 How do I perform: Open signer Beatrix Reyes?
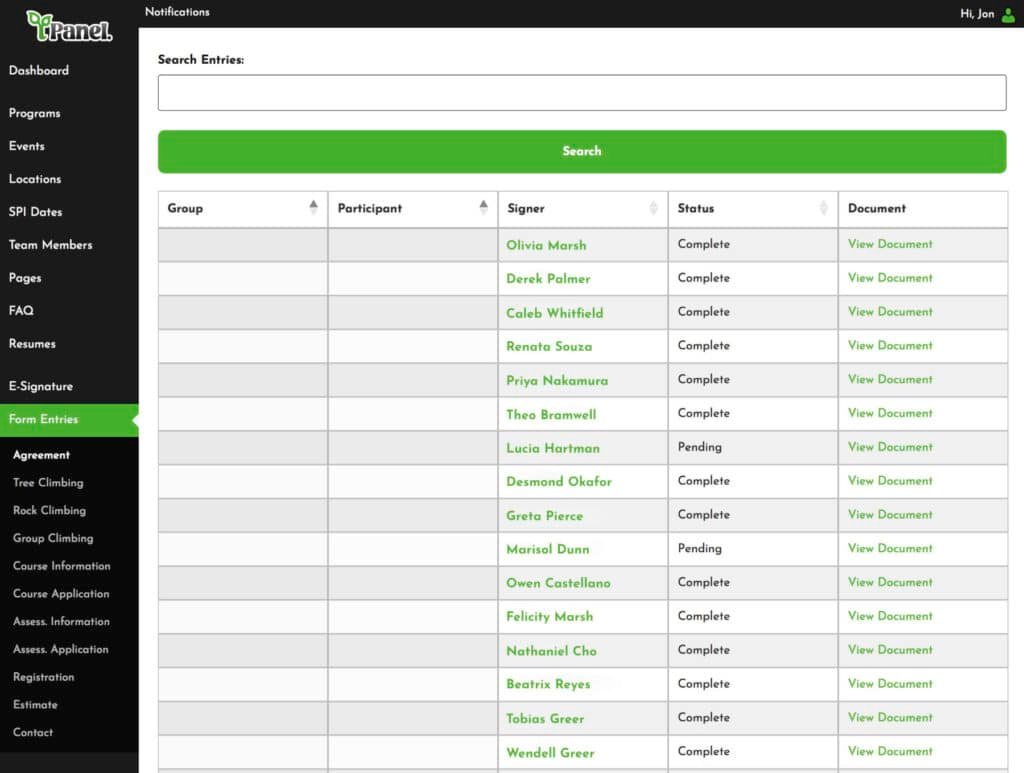[548, 684]
